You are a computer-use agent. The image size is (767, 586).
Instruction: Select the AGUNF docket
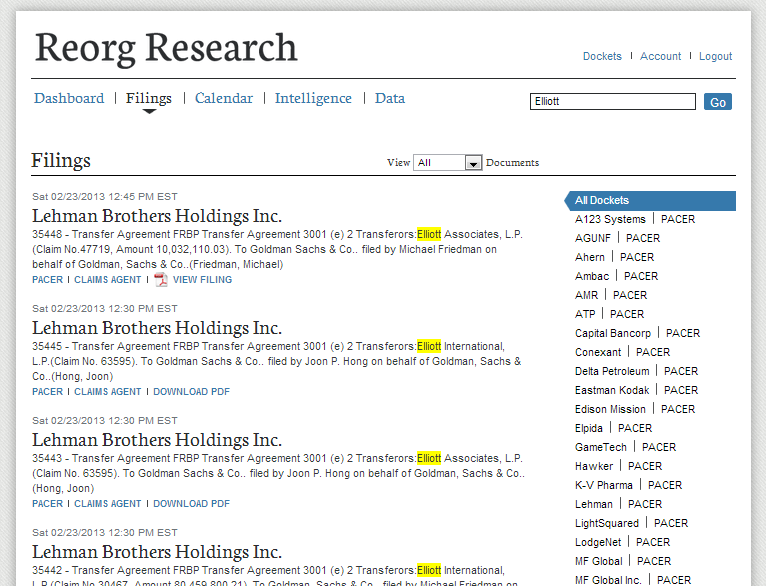[592, 238]
